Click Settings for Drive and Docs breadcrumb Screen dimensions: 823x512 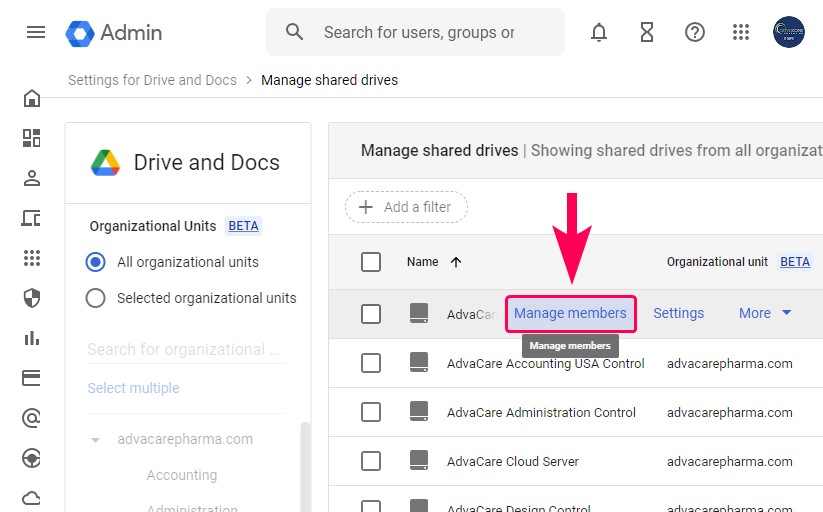pyautogui.click(x=152, y=80)
